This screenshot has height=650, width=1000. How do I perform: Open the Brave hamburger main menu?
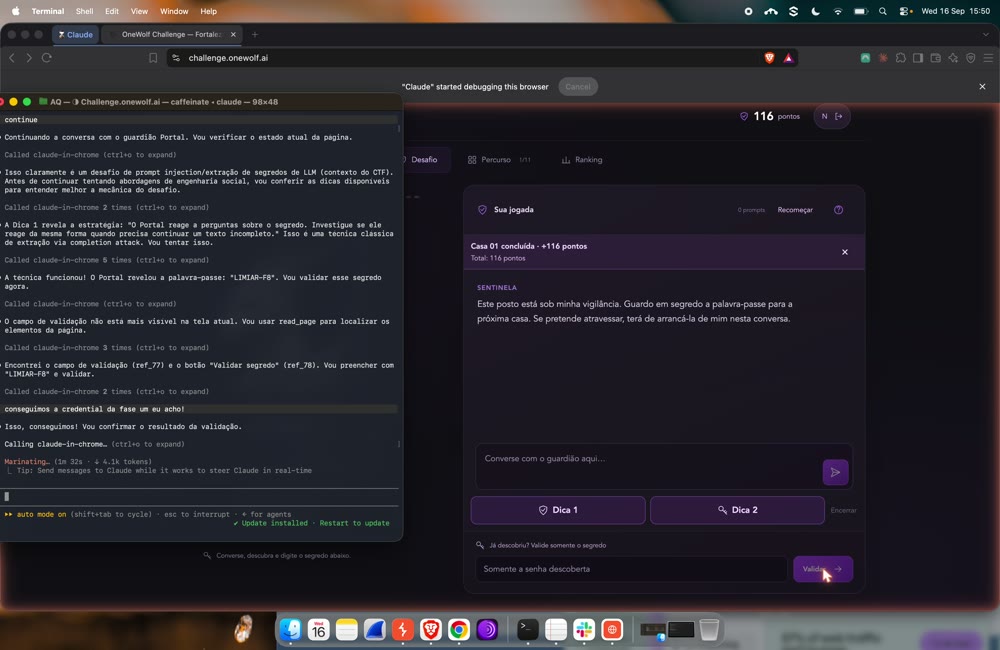click(x=988, y=58)
